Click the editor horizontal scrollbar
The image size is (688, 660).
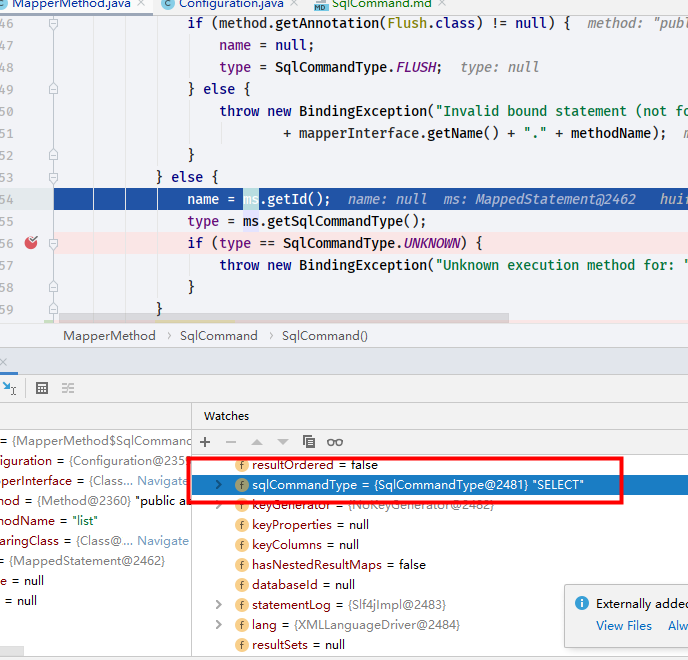coord(280,319)
